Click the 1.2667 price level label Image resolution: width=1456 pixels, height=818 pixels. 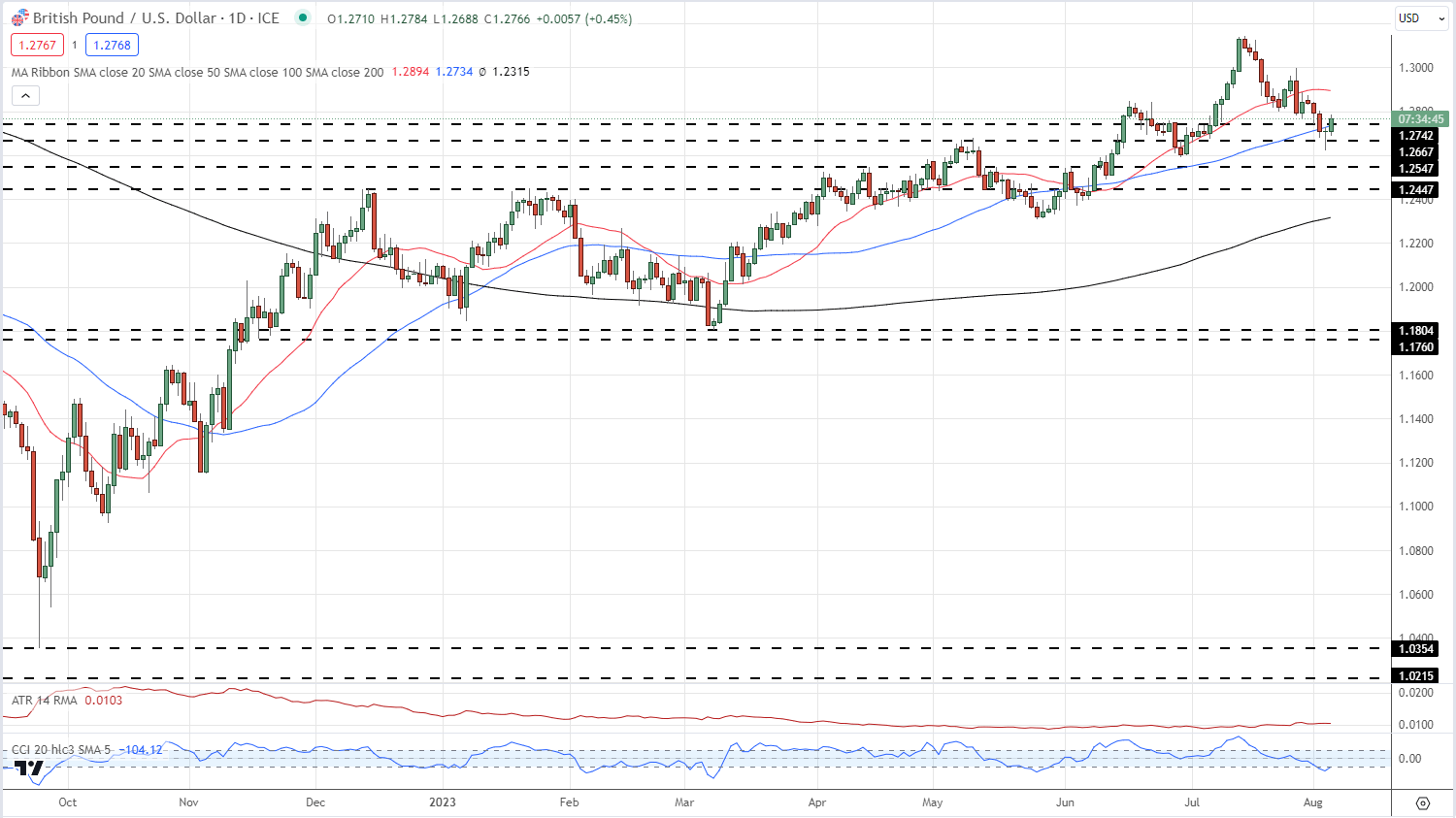coord(1416,152)
